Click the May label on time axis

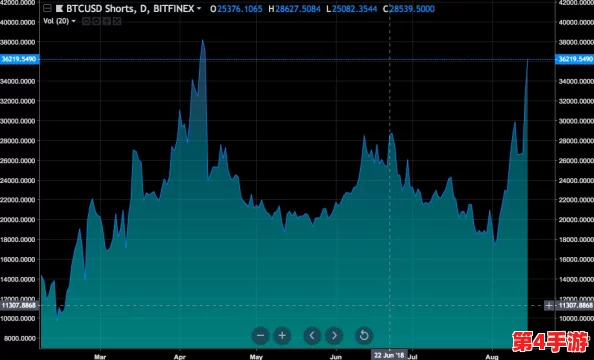coord(256,357)
